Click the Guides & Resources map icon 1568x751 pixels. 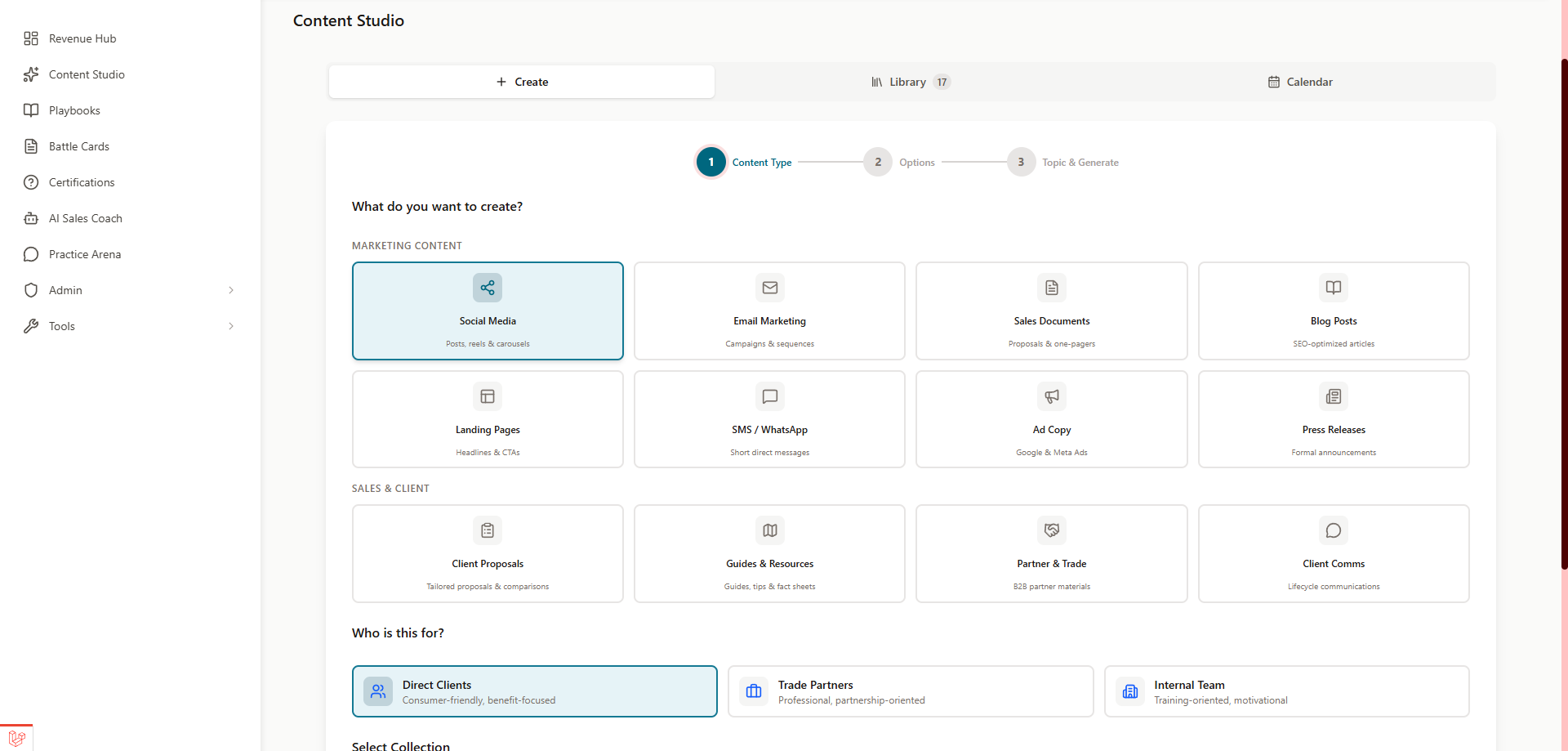coord(769,530)
